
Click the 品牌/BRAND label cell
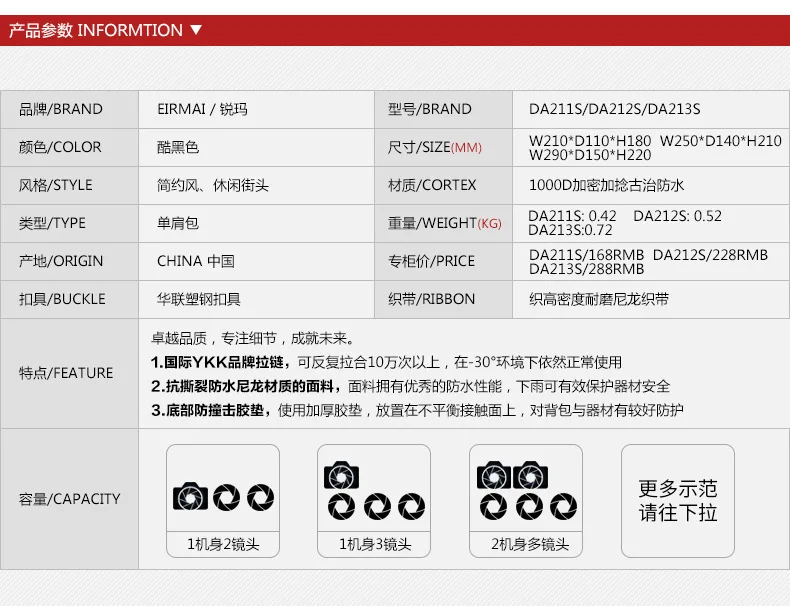pos(70,109)
